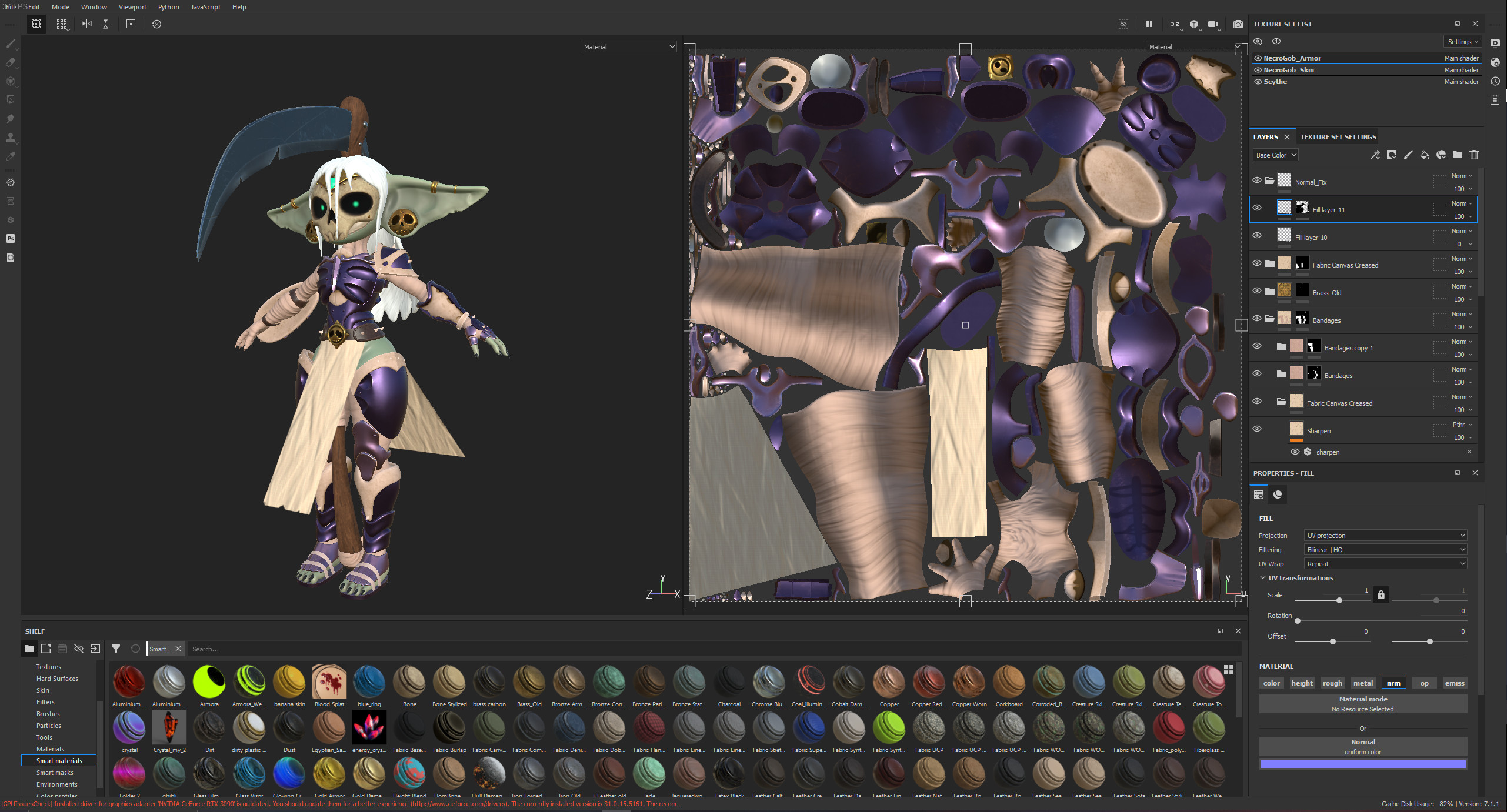Toggle the rough material channel button

click(1332, 683)
